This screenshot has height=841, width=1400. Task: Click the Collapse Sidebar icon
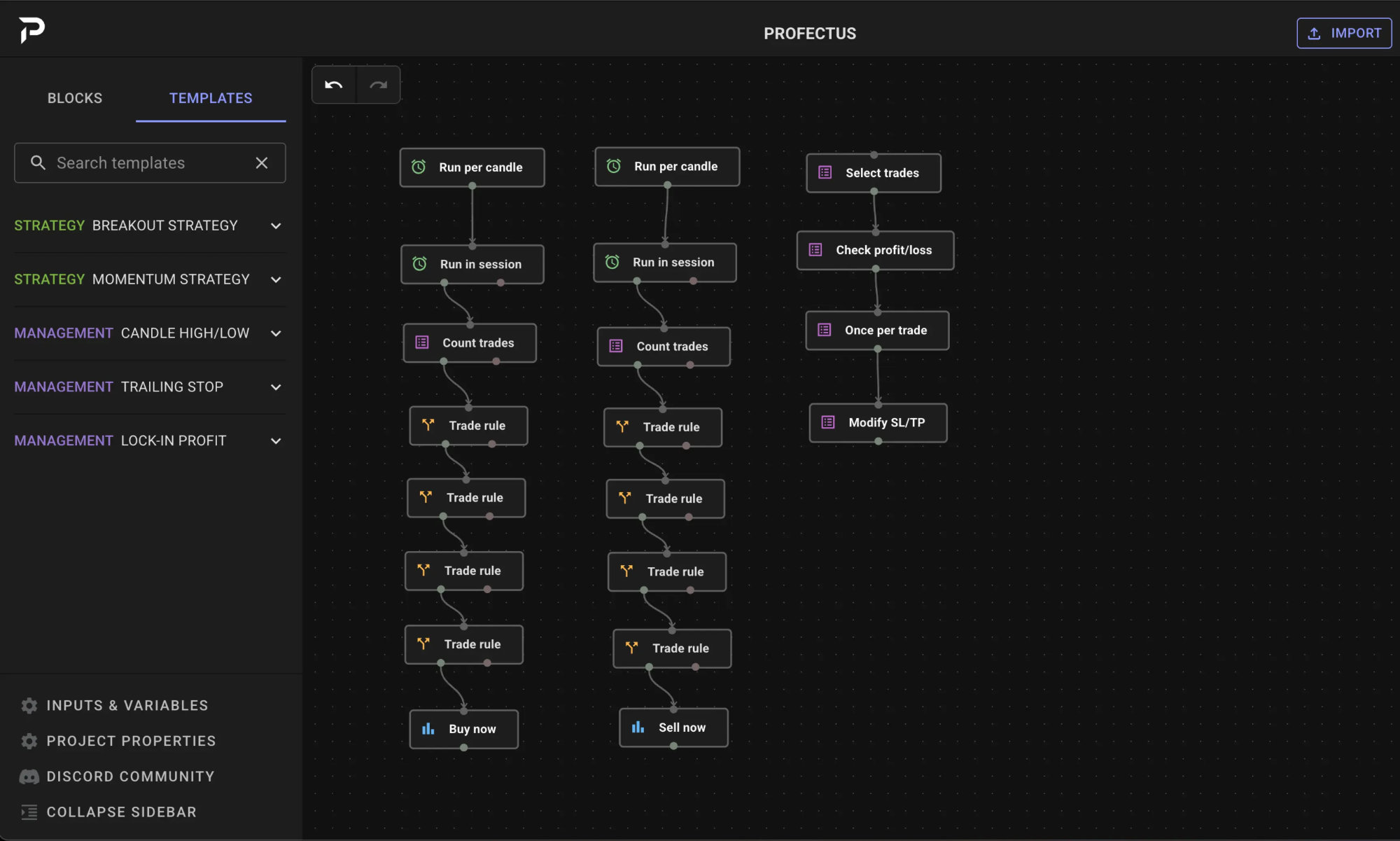coord(29,812)
